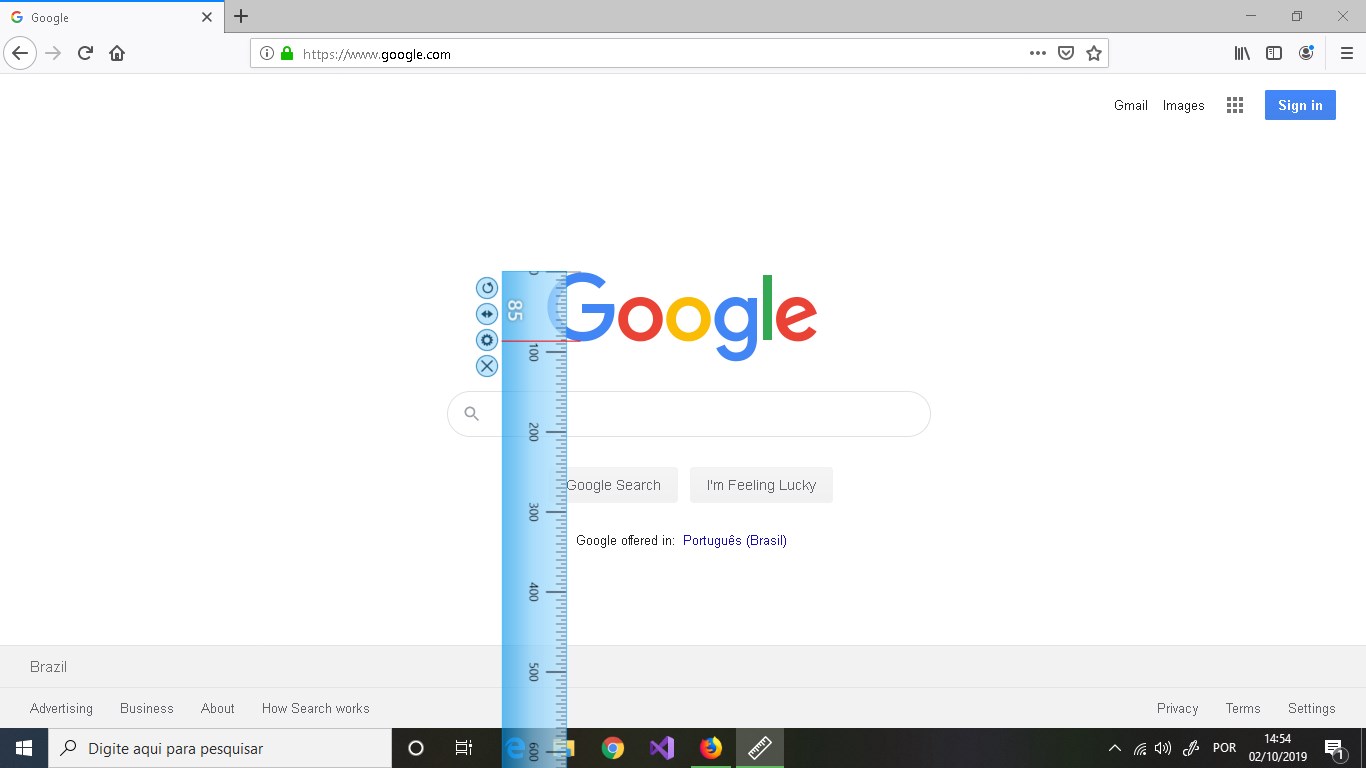Open the Advertising footer link

(61, 708)
